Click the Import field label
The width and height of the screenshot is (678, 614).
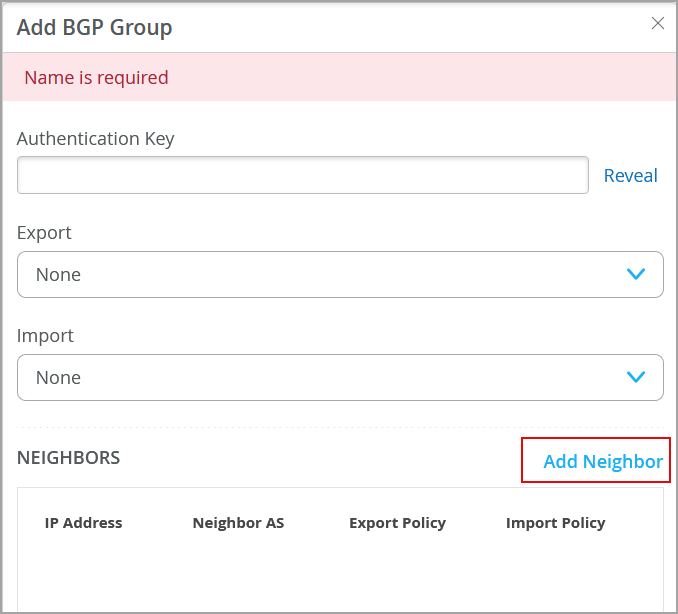[x=45, y=335]
